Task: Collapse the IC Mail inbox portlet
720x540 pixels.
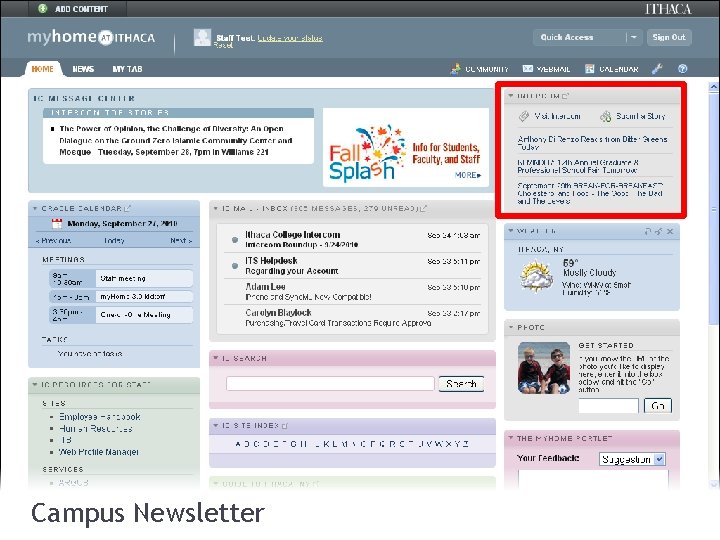Action: pyautogui.click(x=216, y=208)
